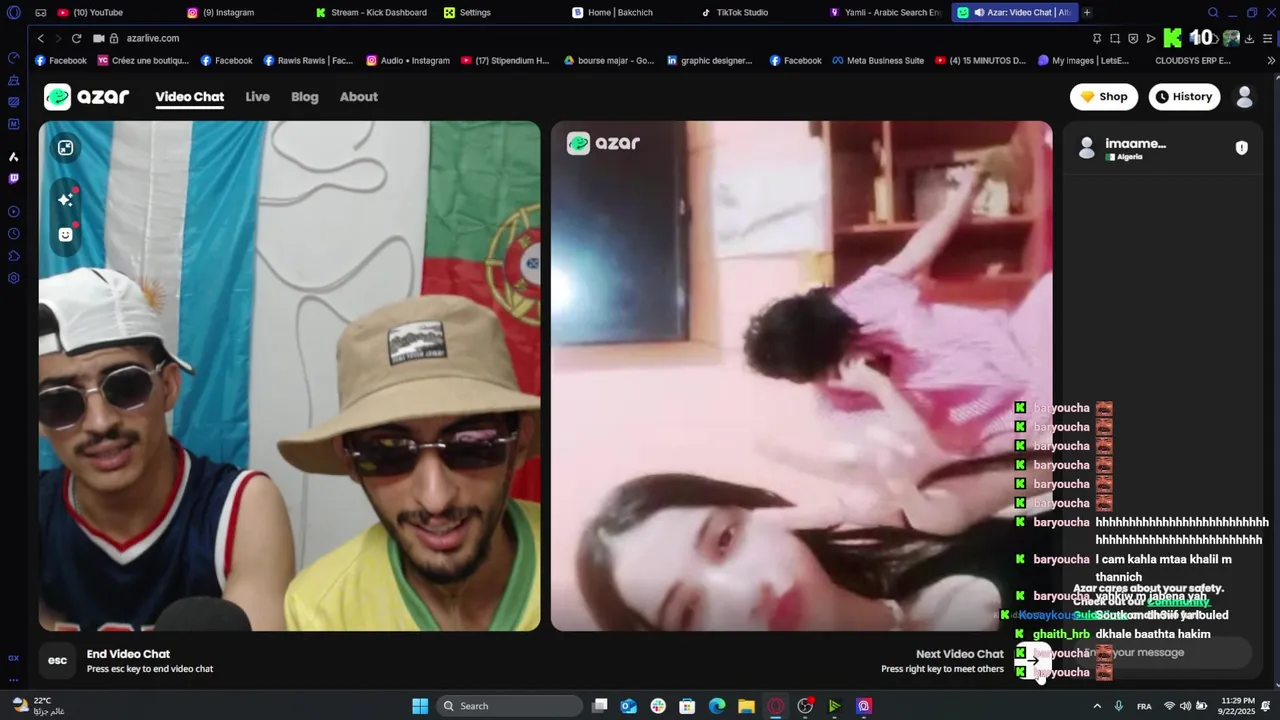Image resolution: width=1280 pixels, height=720 pixels.
Task: Open the sidebar history clock icon
Action: [x=13, y=234]
